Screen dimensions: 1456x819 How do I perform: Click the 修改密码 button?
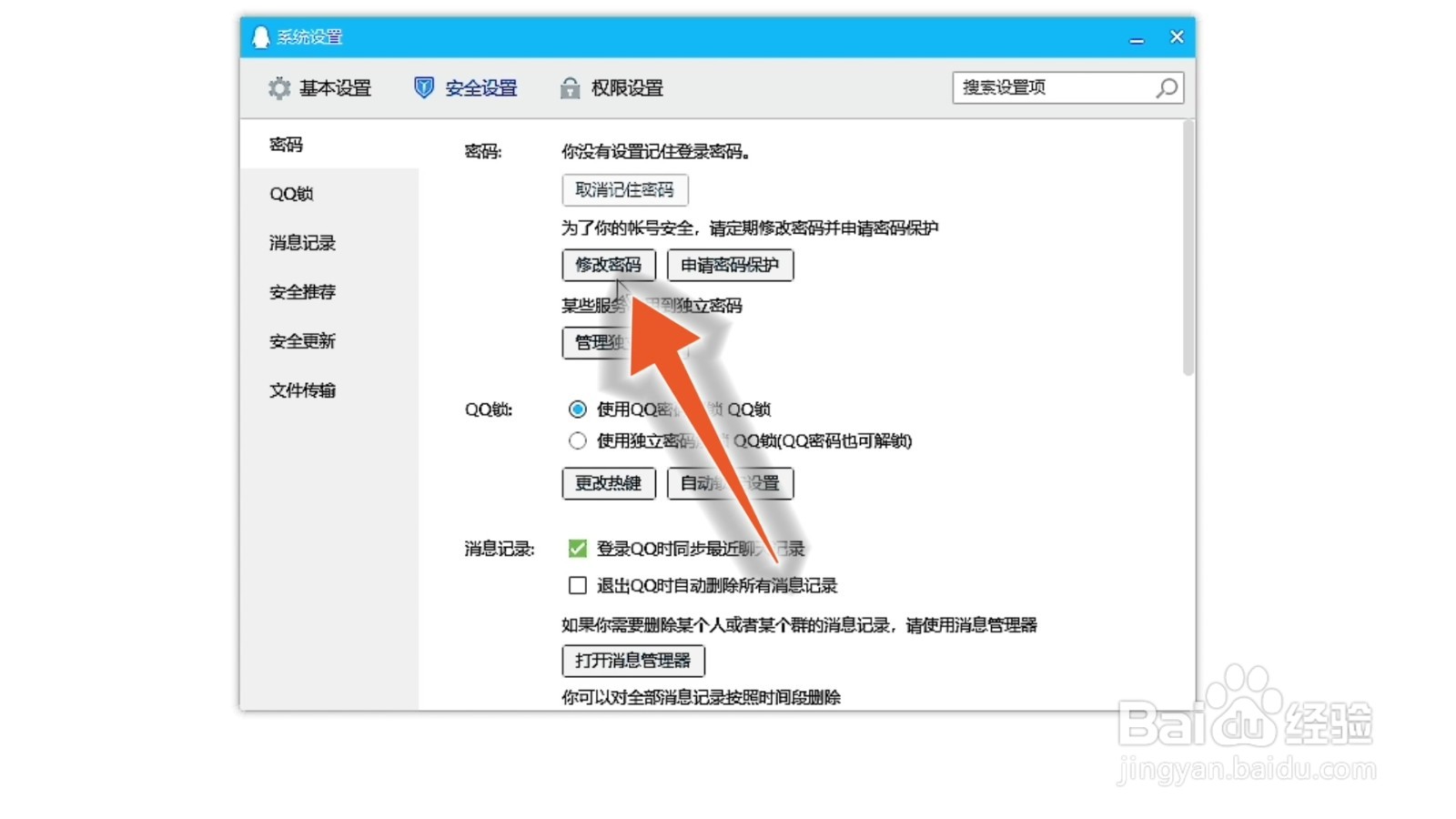tap(609, 265)
